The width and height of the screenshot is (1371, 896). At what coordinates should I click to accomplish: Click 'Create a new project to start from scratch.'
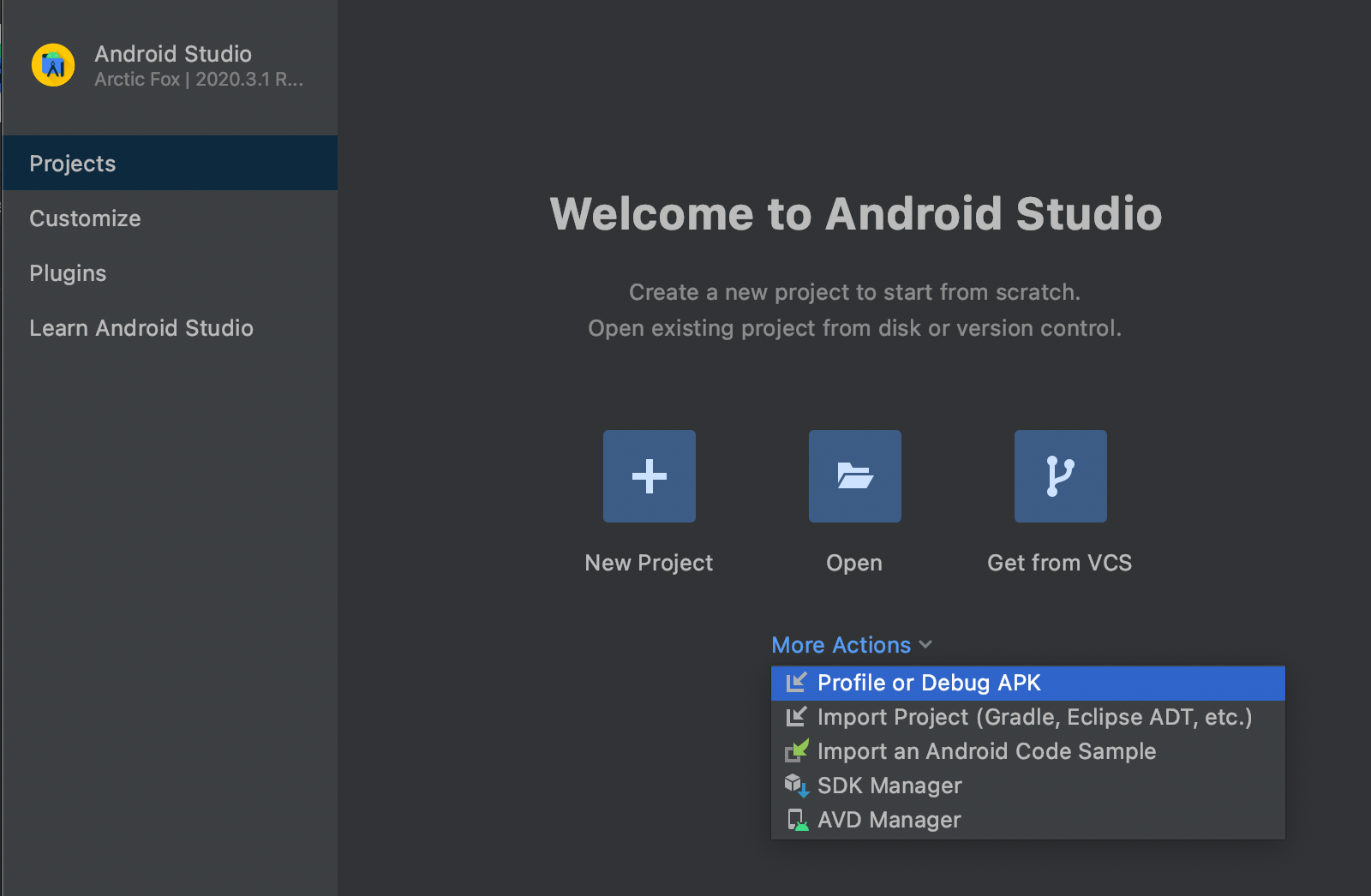[x=855, y=292]
